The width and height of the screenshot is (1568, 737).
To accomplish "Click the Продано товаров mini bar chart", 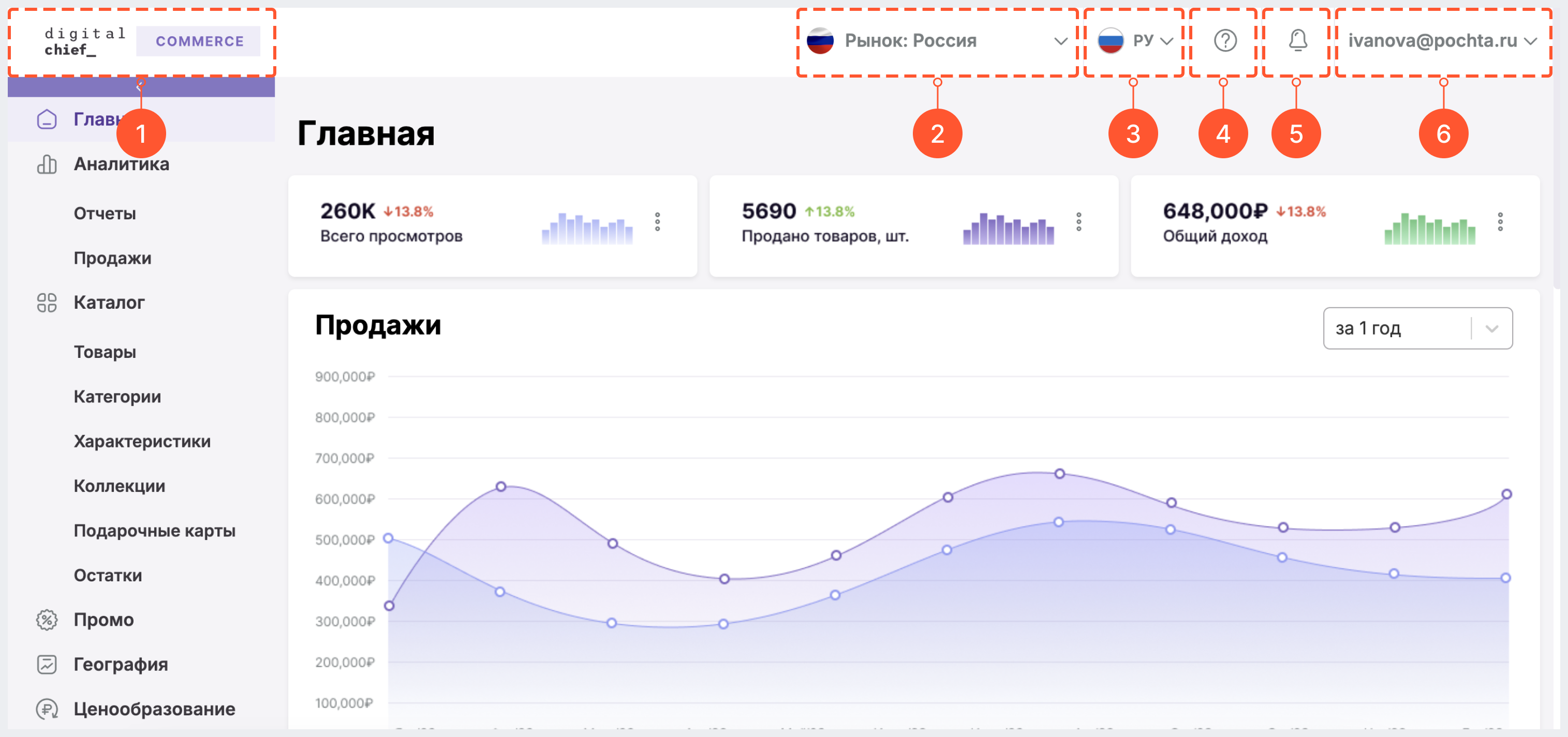I will 1008,229.
